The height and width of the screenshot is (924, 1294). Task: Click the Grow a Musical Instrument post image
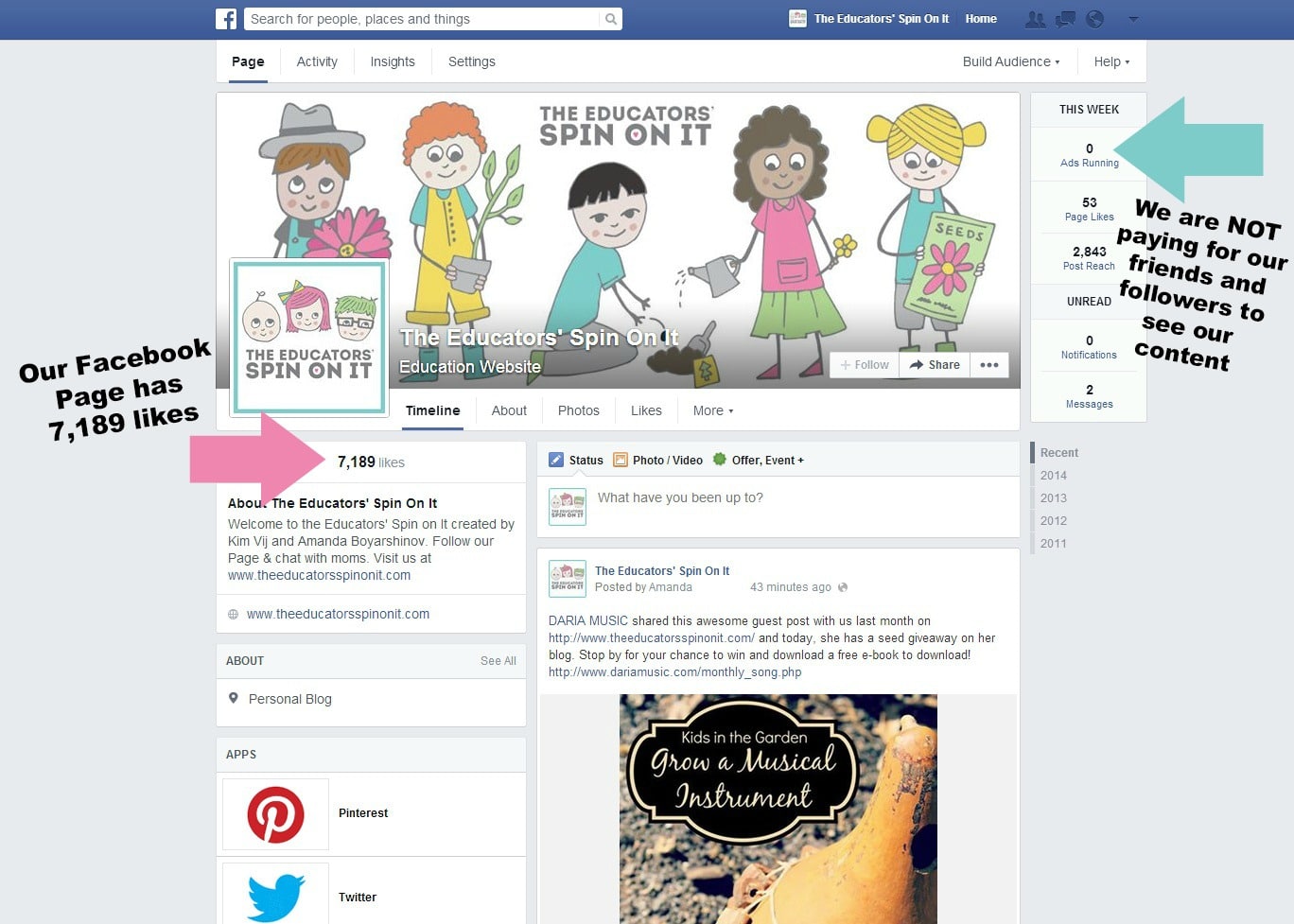pyautogui.click(x=778, y=809)
